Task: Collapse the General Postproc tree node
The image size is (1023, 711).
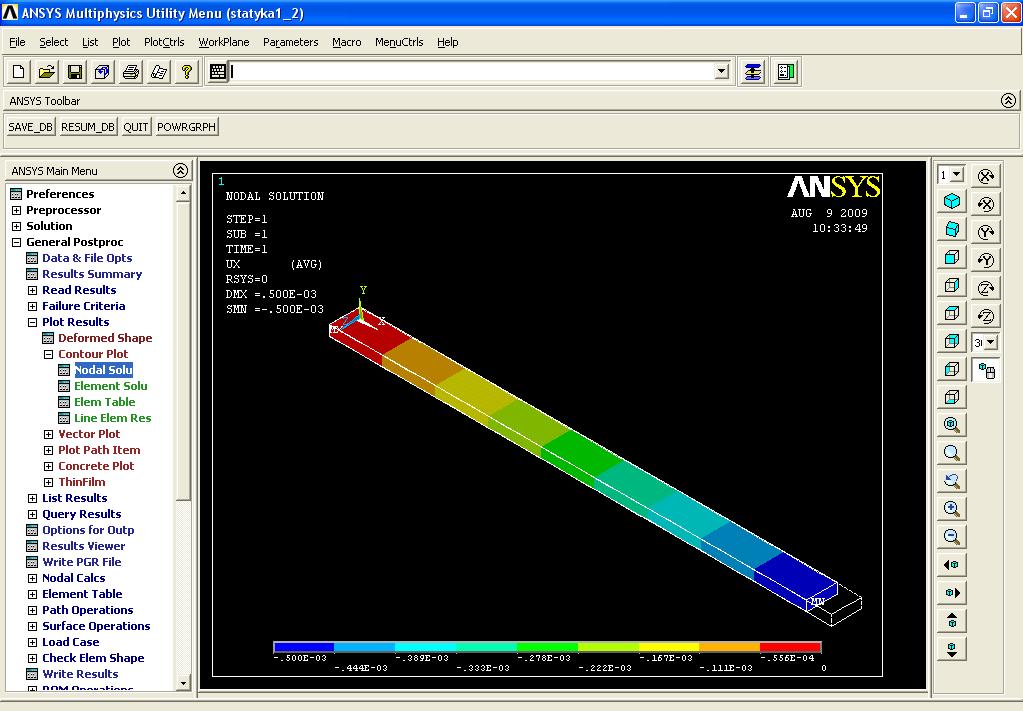Action: coord(16,242)
